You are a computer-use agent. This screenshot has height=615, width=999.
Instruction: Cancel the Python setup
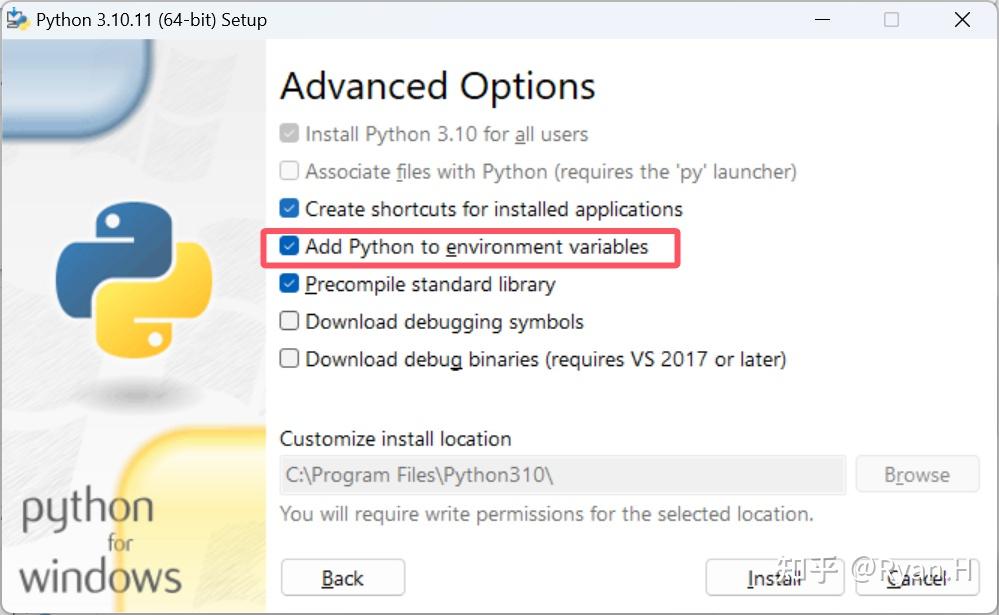pos(917,577)
